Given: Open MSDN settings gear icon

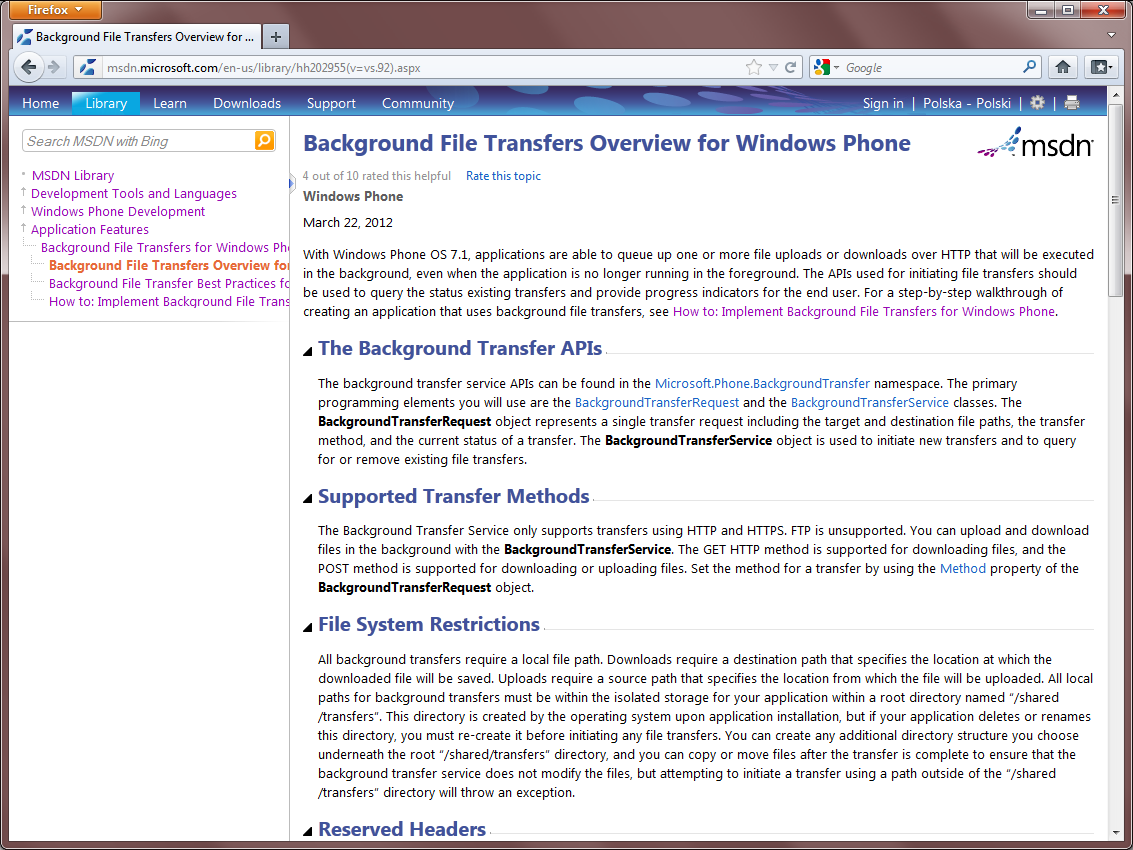Looking at the screenshot, I should (1037, 103).
